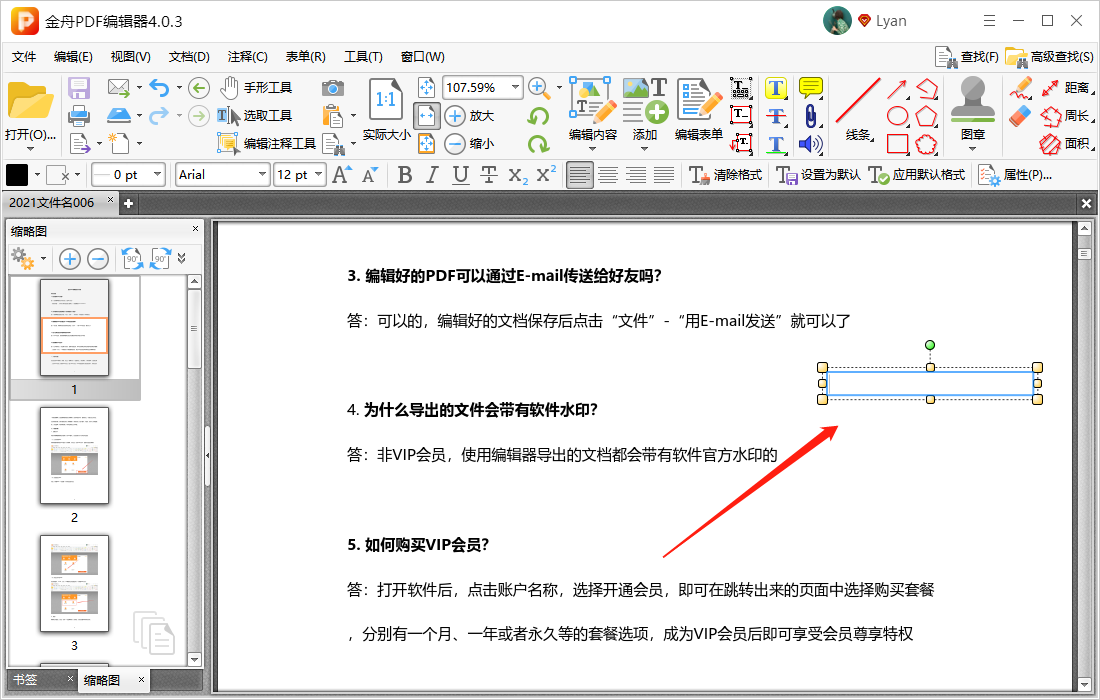Select the highlight text yellow T tool
This screenshot has height=700, width=1100.
(x=775, y=88)
